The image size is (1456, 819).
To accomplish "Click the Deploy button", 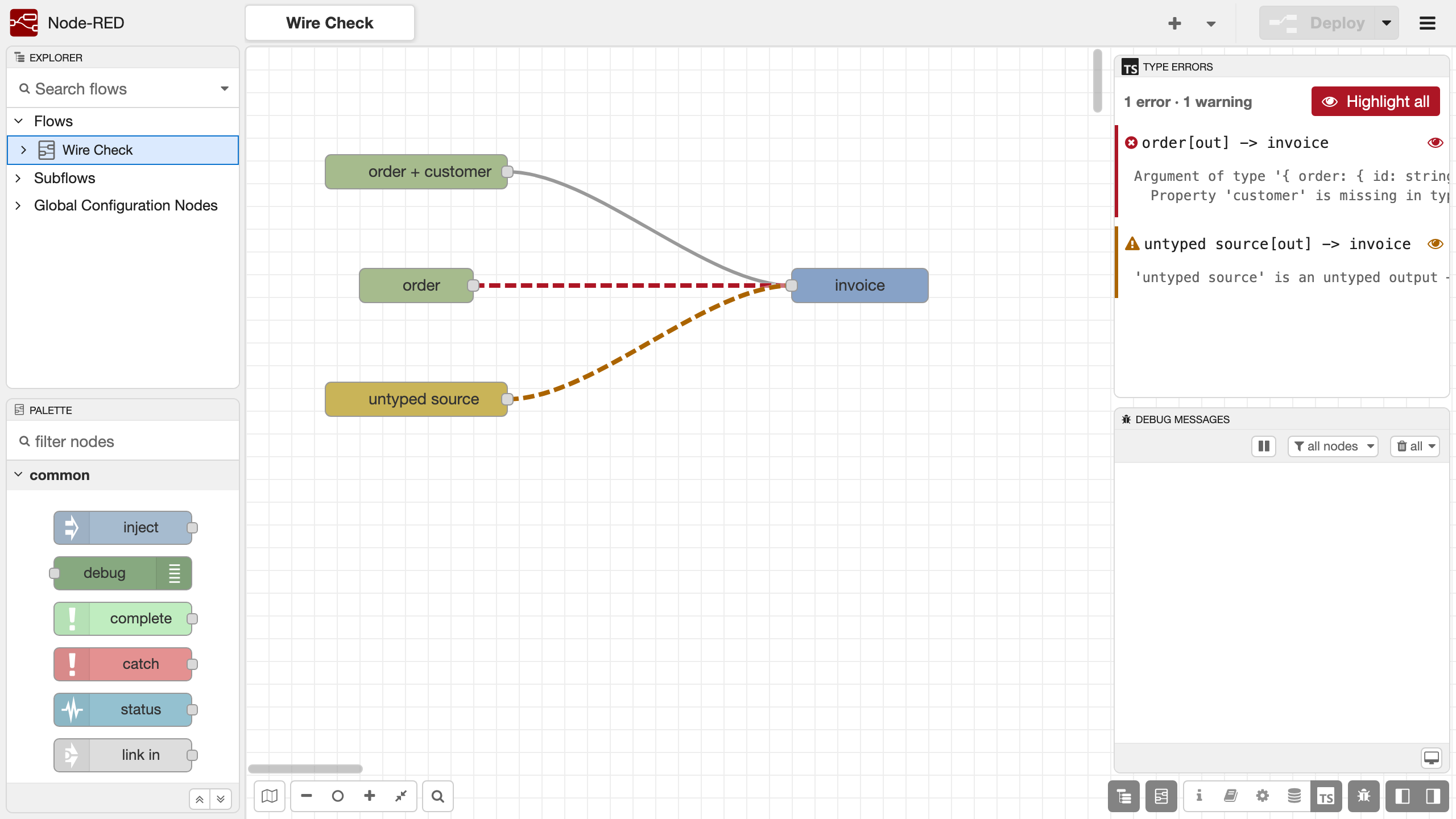I will [x=1317, y=23].
